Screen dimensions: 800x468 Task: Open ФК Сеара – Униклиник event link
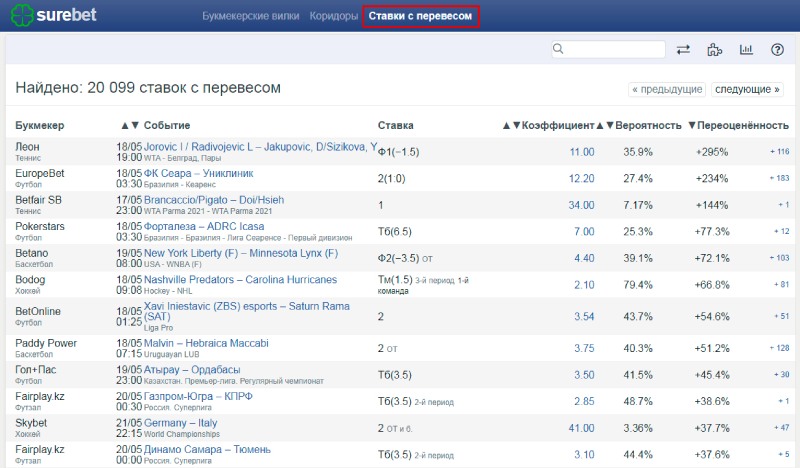[198, 174]
